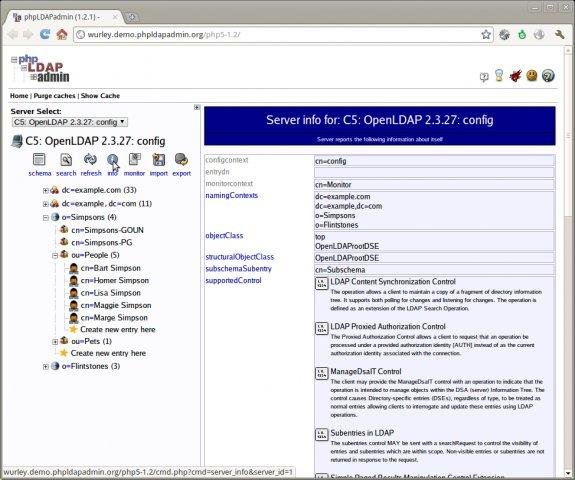Screen dimensions: 575x480
Task: Click the ManageDsaIT Control icon
Action: coord(321,373)
